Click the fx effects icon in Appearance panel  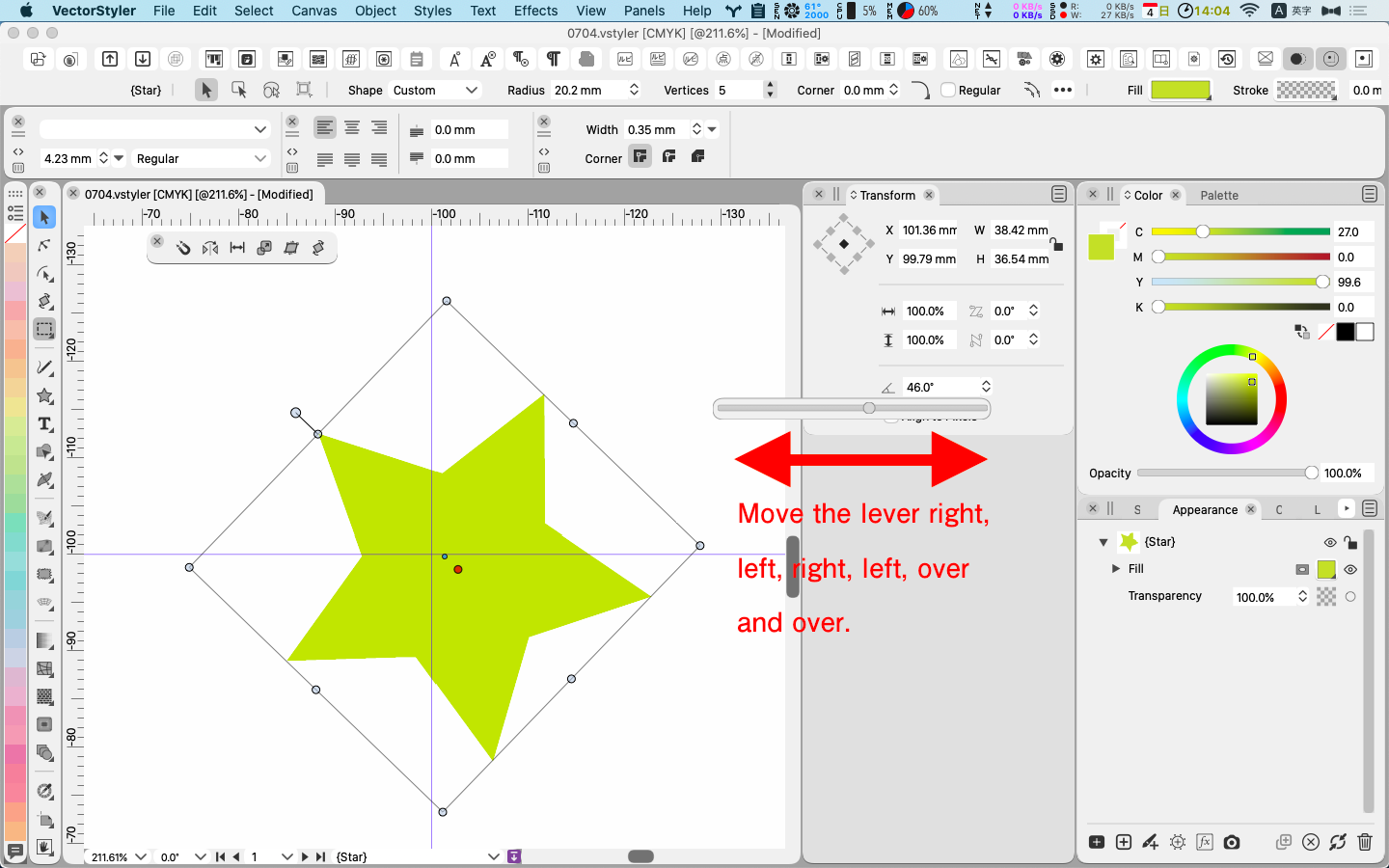coord(1205,842)
